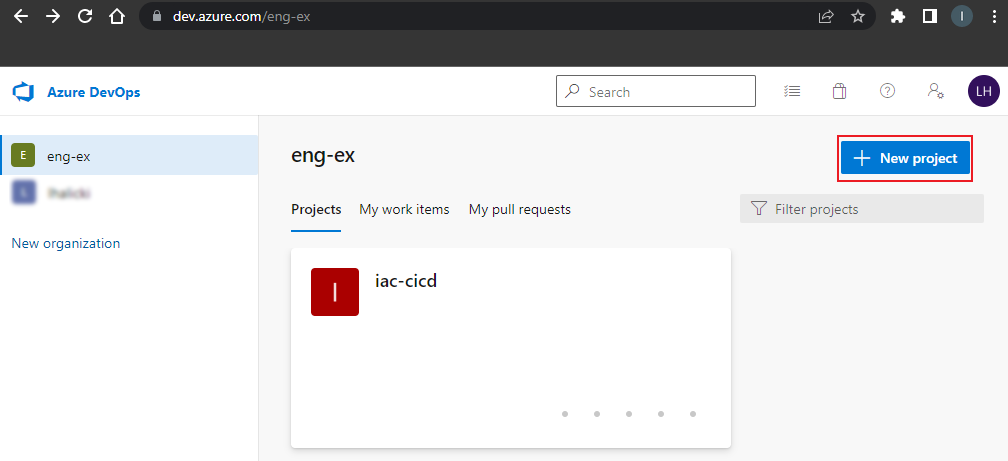Open the Marketplace shopping bag icon

pyautogui.click(x=839, y=91)
